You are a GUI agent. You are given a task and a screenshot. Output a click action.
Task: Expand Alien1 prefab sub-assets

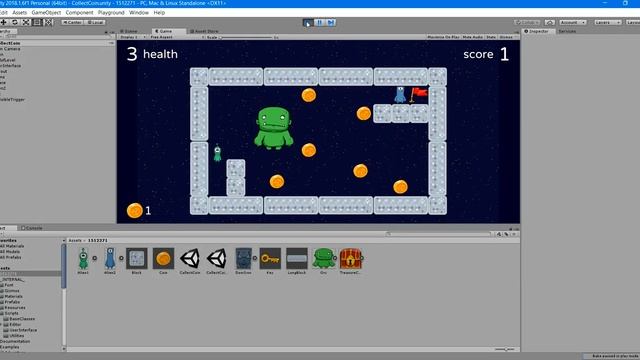(95, 258)
